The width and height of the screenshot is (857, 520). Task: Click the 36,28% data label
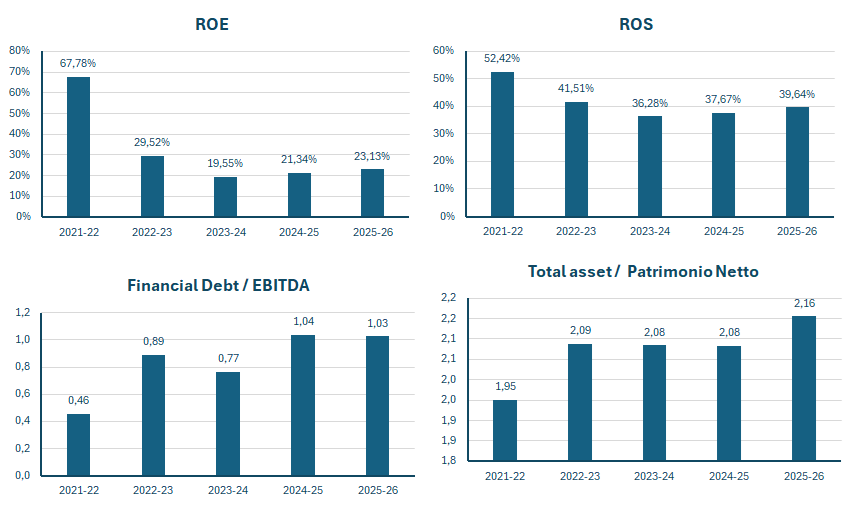tap(650, 103)
